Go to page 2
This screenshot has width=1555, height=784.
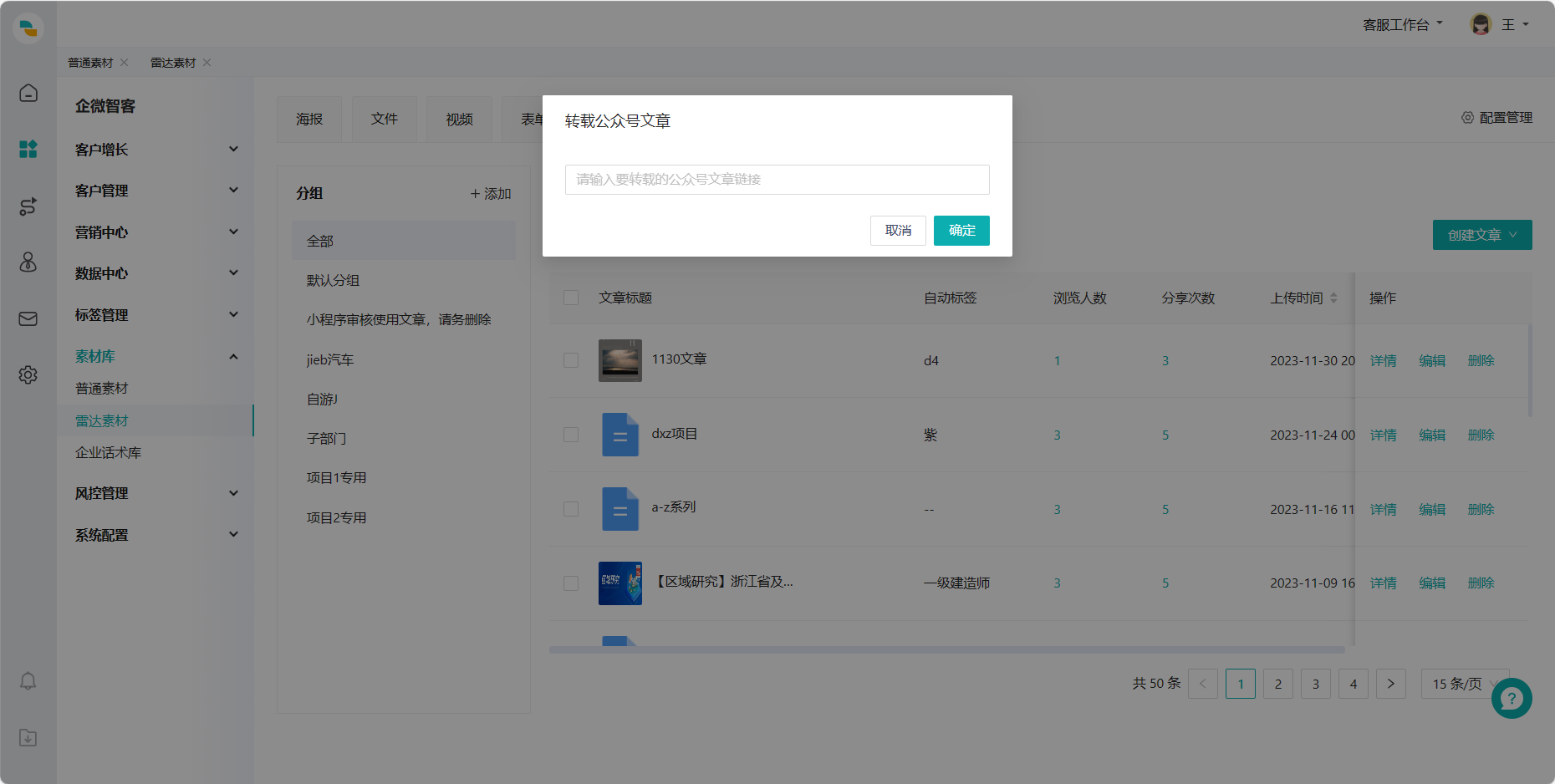pyautogui.click(x=1278, y=684)
